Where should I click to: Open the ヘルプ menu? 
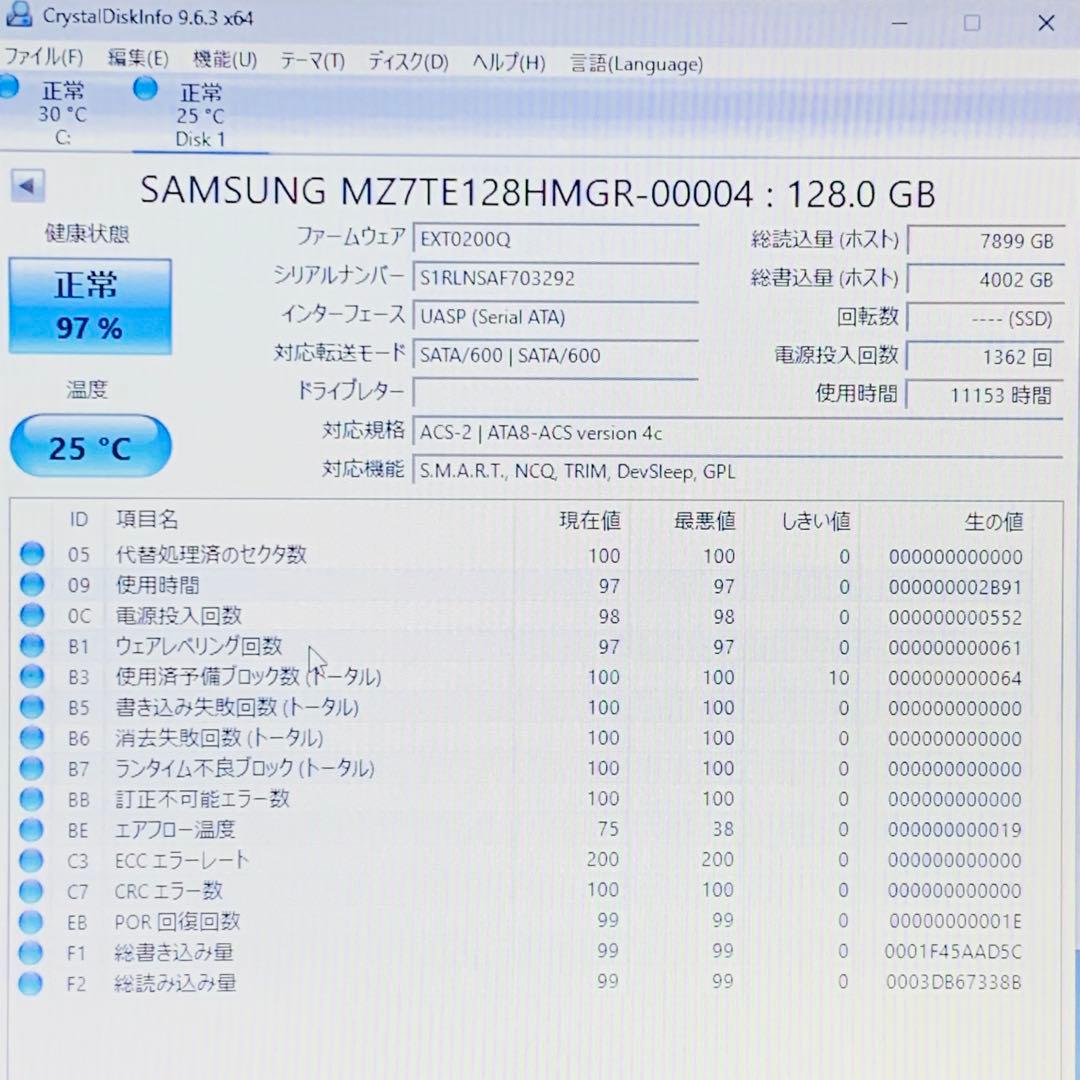point(508,61)
